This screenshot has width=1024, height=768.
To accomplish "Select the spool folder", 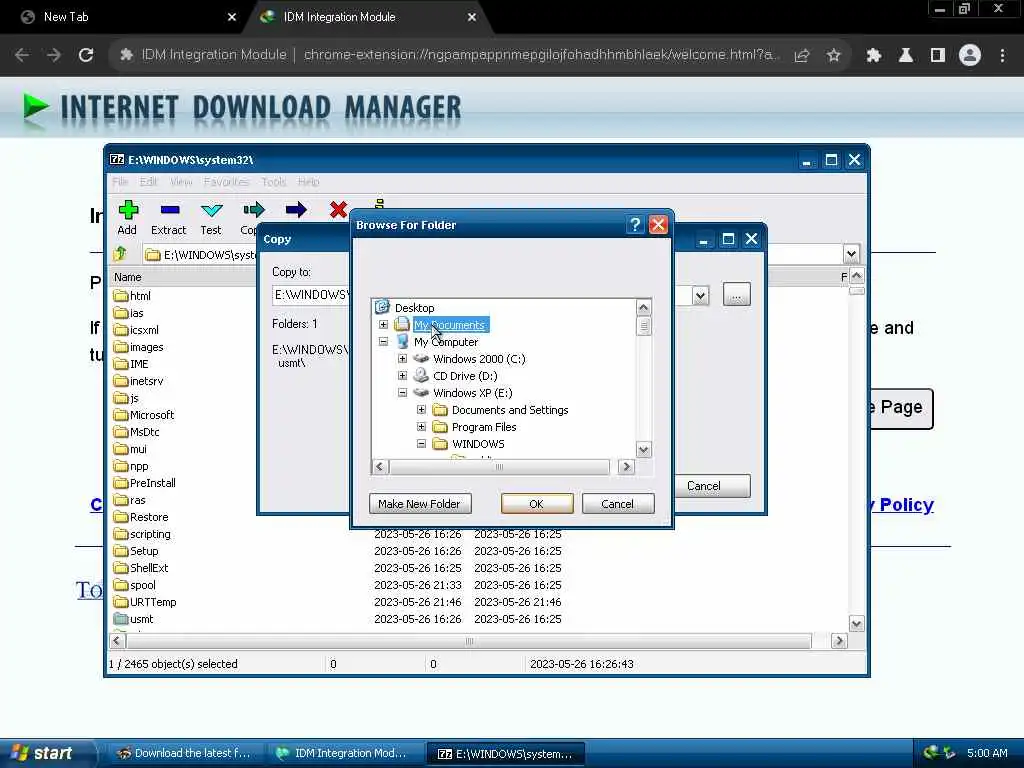I will point(135,584).
